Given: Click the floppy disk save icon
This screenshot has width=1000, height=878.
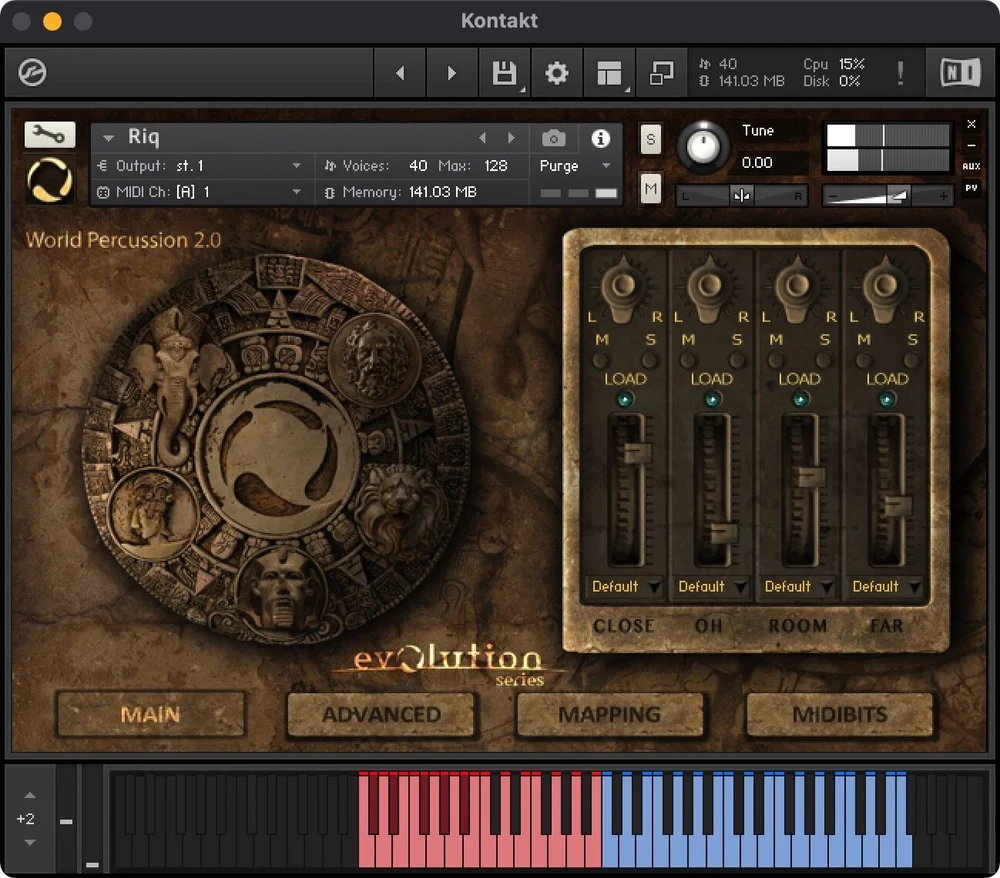Looking at the screenshot, I should 504,72.
